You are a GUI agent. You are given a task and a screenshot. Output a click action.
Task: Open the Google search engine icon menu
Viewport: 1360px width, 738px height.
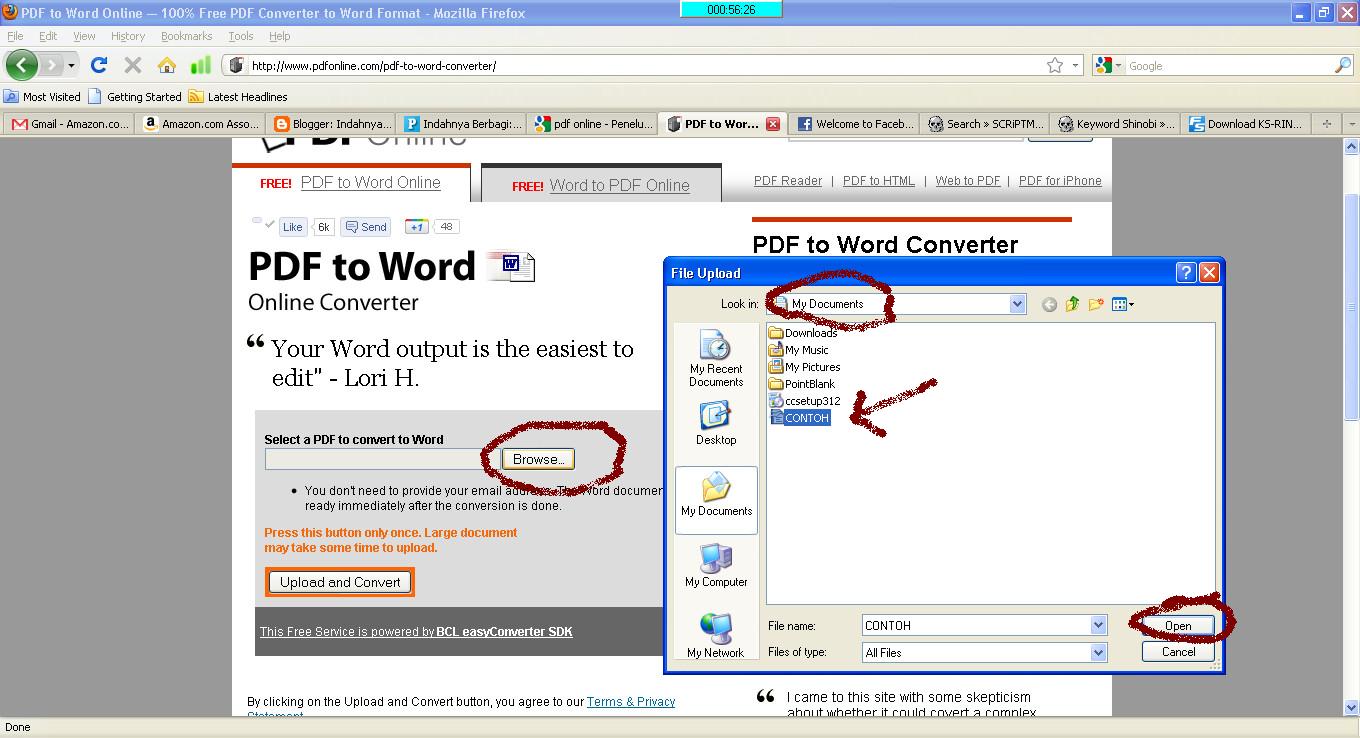(1108, 65)
